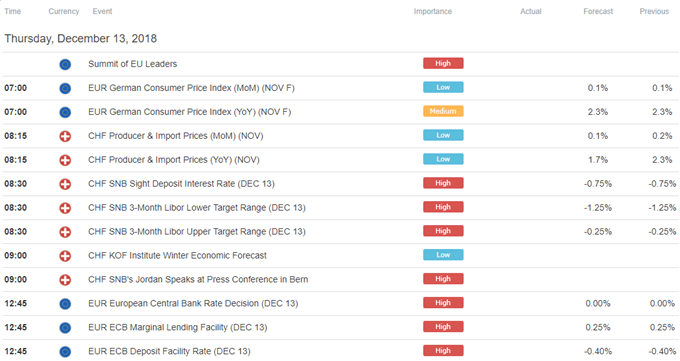Click Swiss flag for Libor Upper Target Range
This screenshot has width=680, height=361.
click(x=65, y=232)
